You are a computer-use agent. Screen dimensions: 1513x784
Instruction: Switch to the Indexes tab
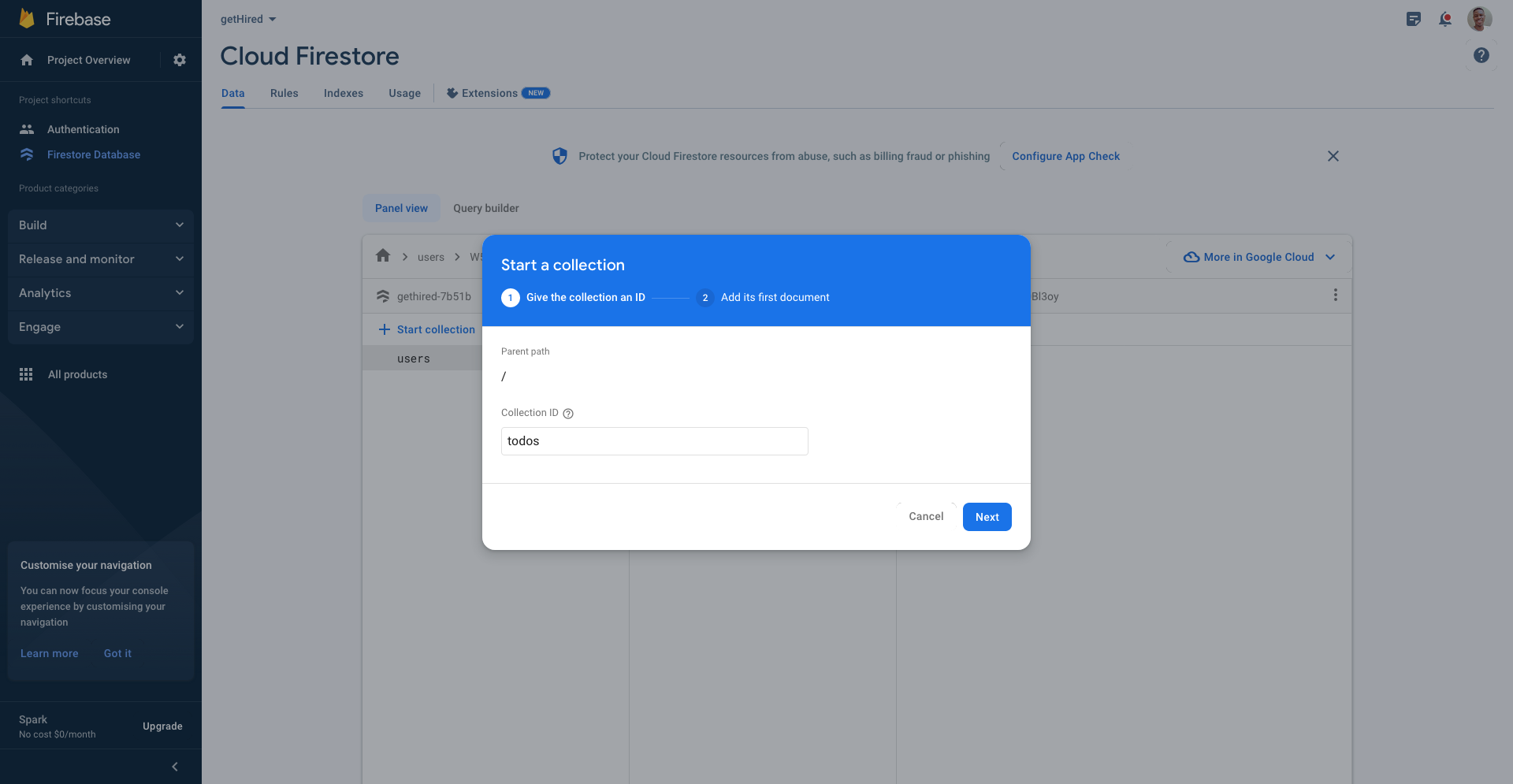[x=343, y=93]
